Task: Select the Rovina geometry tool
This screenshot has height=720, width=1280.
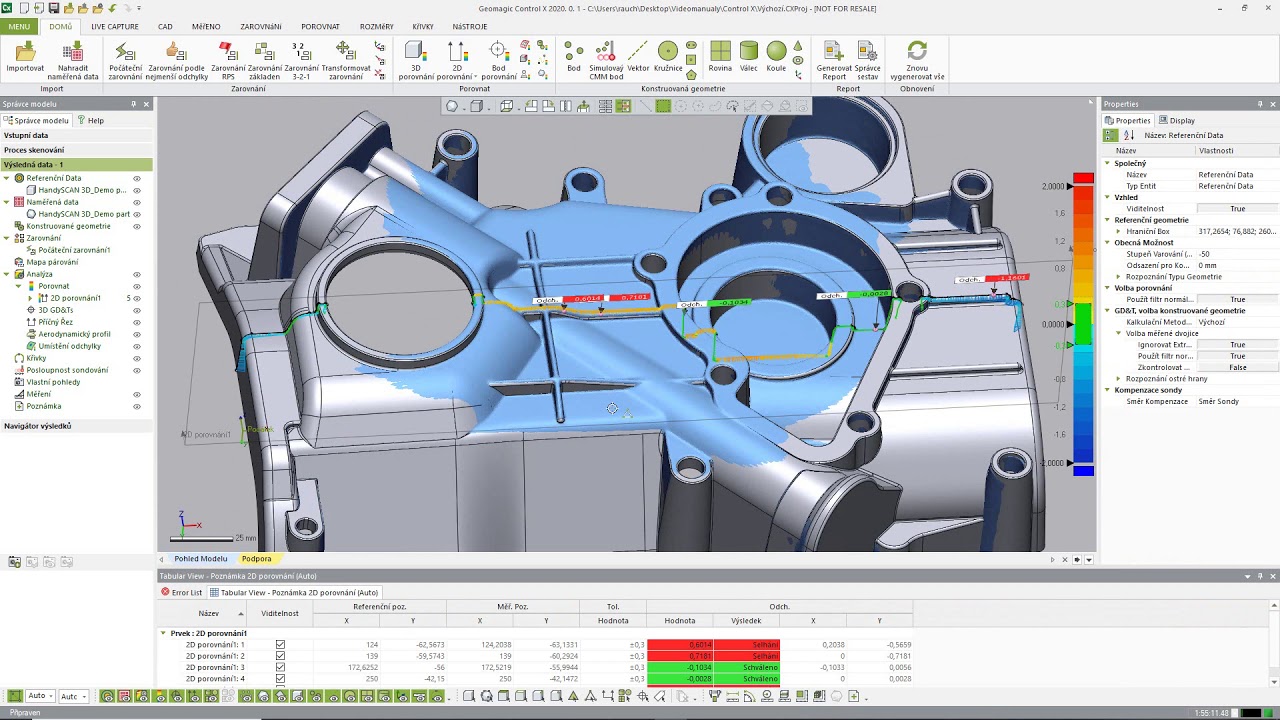Action: [720, 52]
